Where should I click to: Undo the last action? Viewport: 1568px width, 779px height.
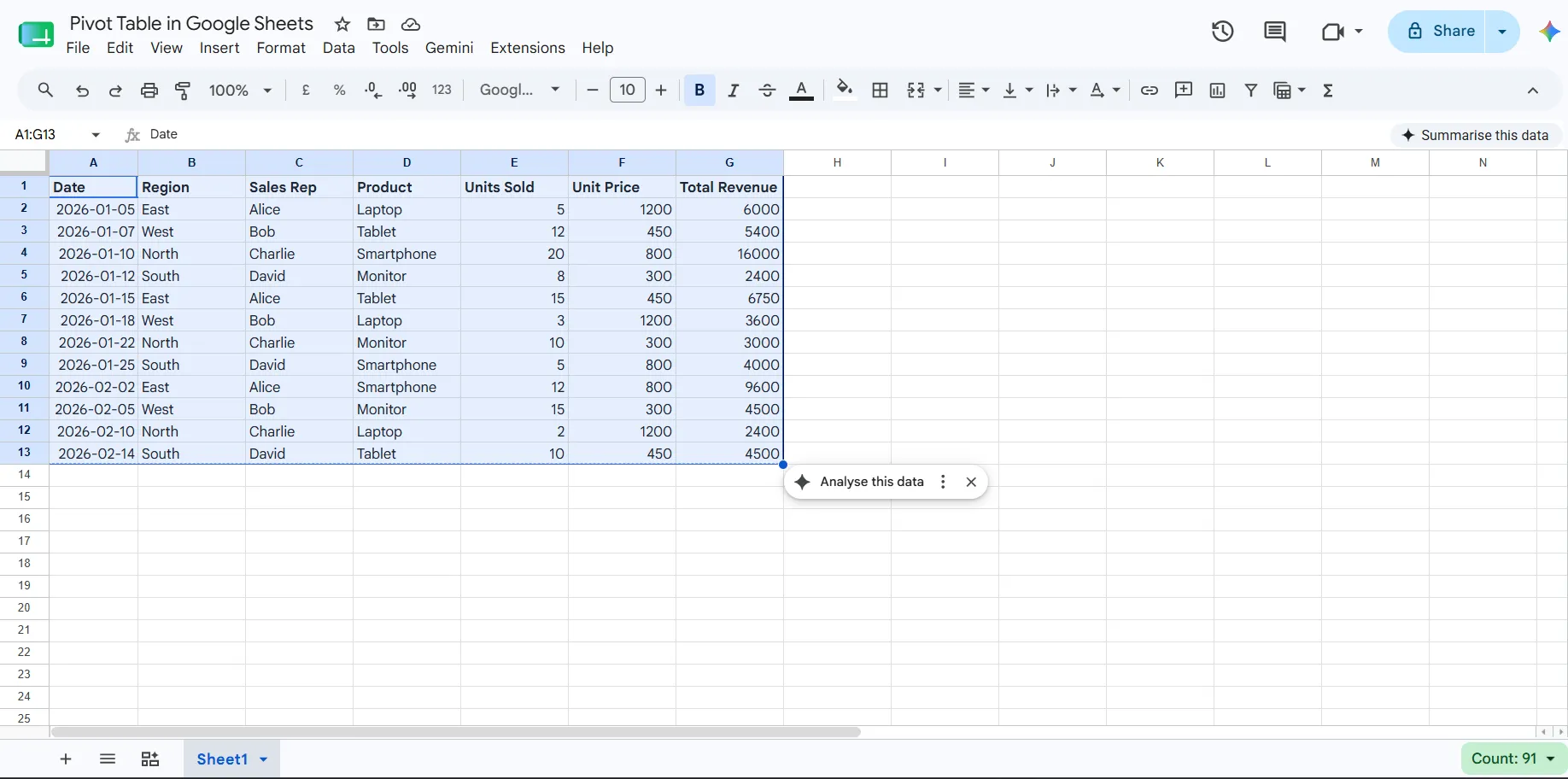82,90
